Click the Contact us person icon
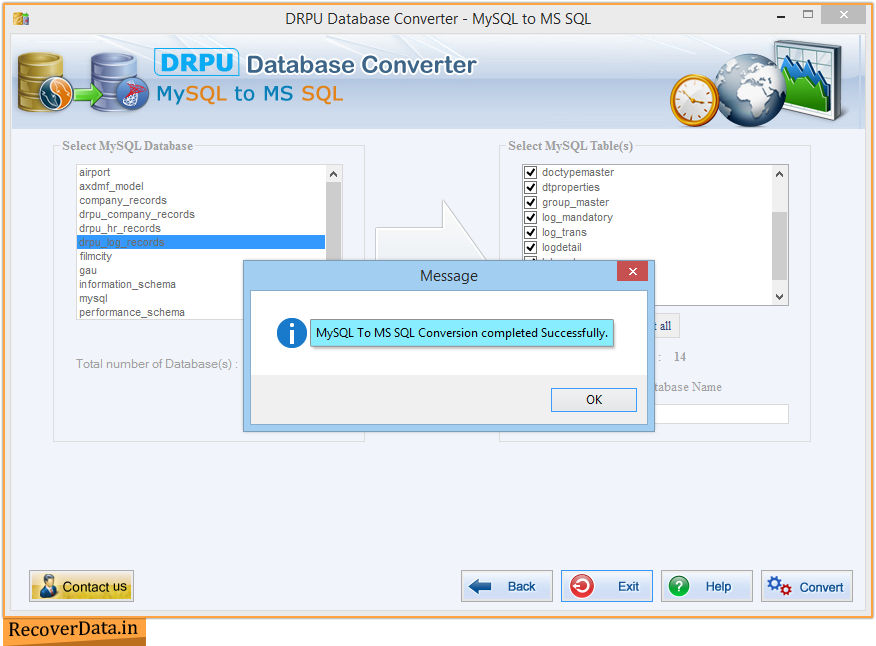The height and width of the screenshot is (646, 876). 49,586
